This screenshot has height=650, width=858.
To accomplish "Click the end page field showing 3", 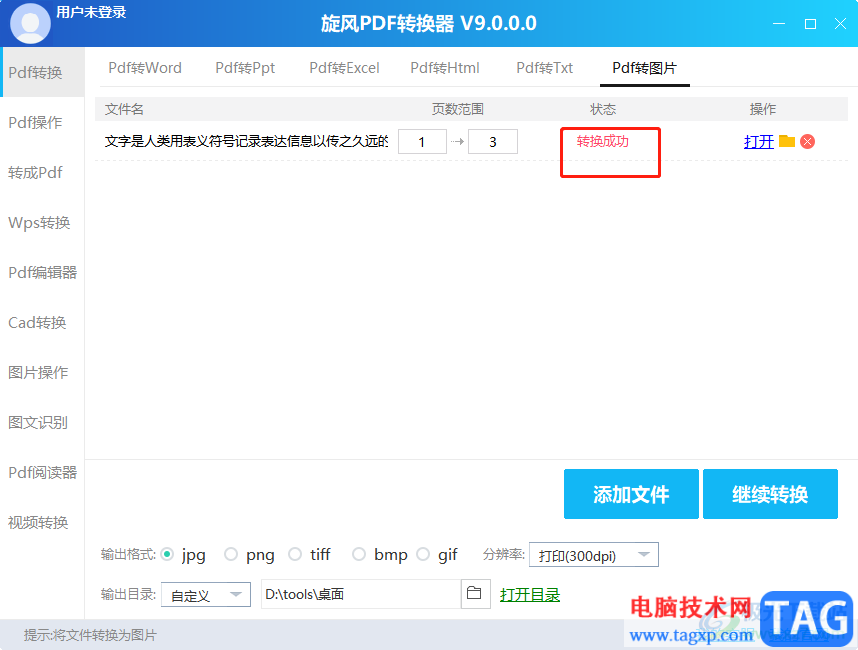I will click(492, 142).
